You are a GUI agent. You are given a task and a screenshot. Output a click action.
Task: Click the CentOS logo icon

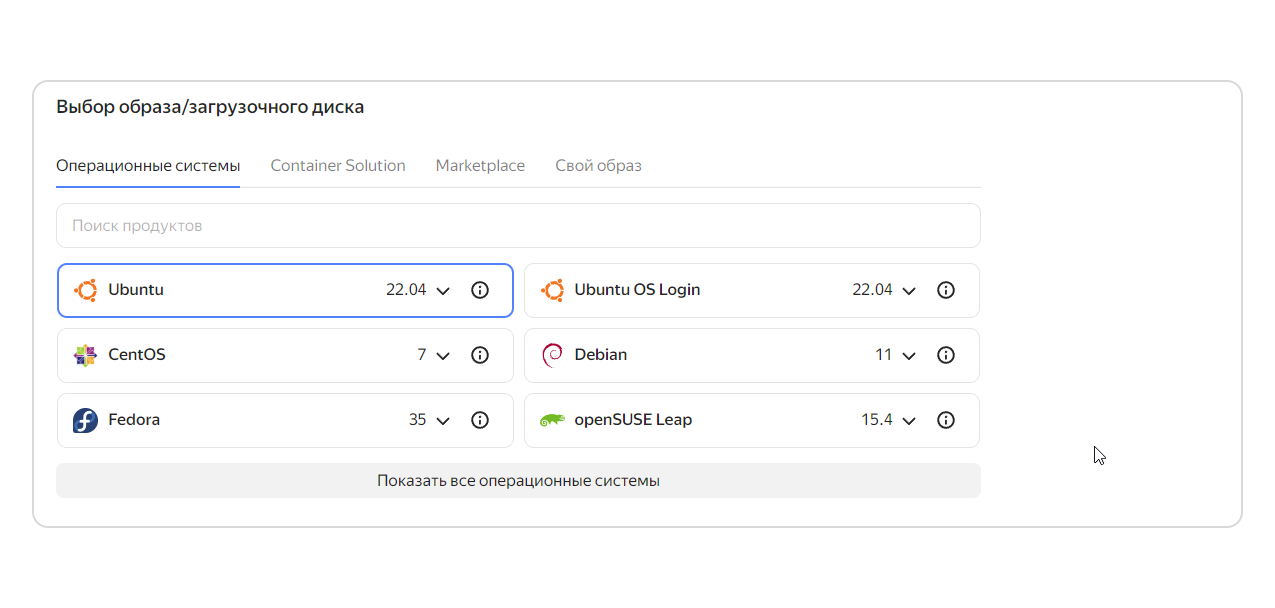point(85,355)
